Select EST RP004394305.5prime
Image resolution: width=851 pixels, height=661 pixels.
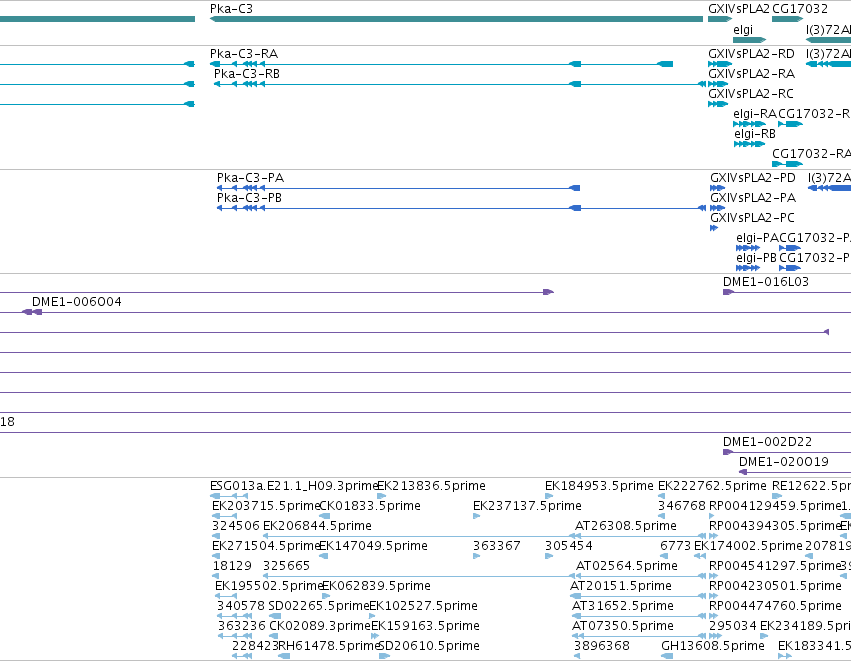pyautogui.click(x=774, y=526)
